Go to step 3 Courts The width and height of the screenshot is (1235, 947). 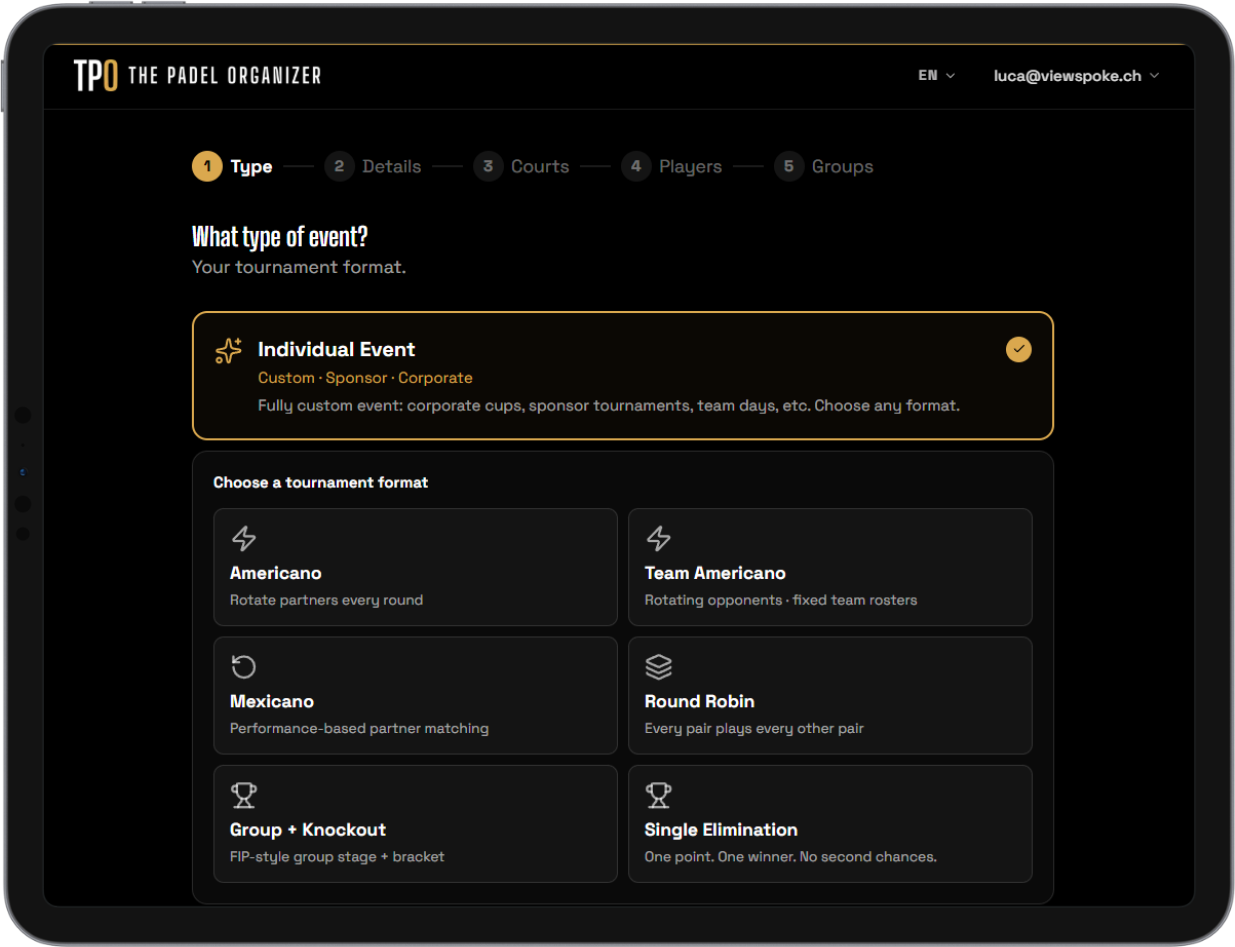(522, 166)
